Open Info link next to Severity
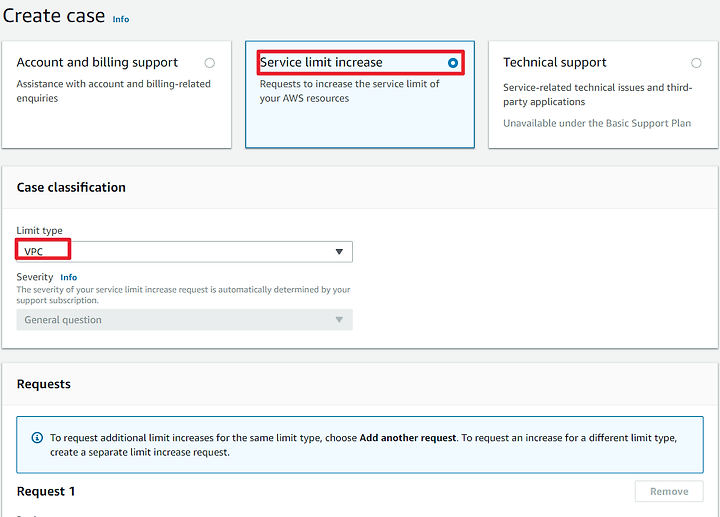This screenshot has width=720, height=517. (68, 277)
